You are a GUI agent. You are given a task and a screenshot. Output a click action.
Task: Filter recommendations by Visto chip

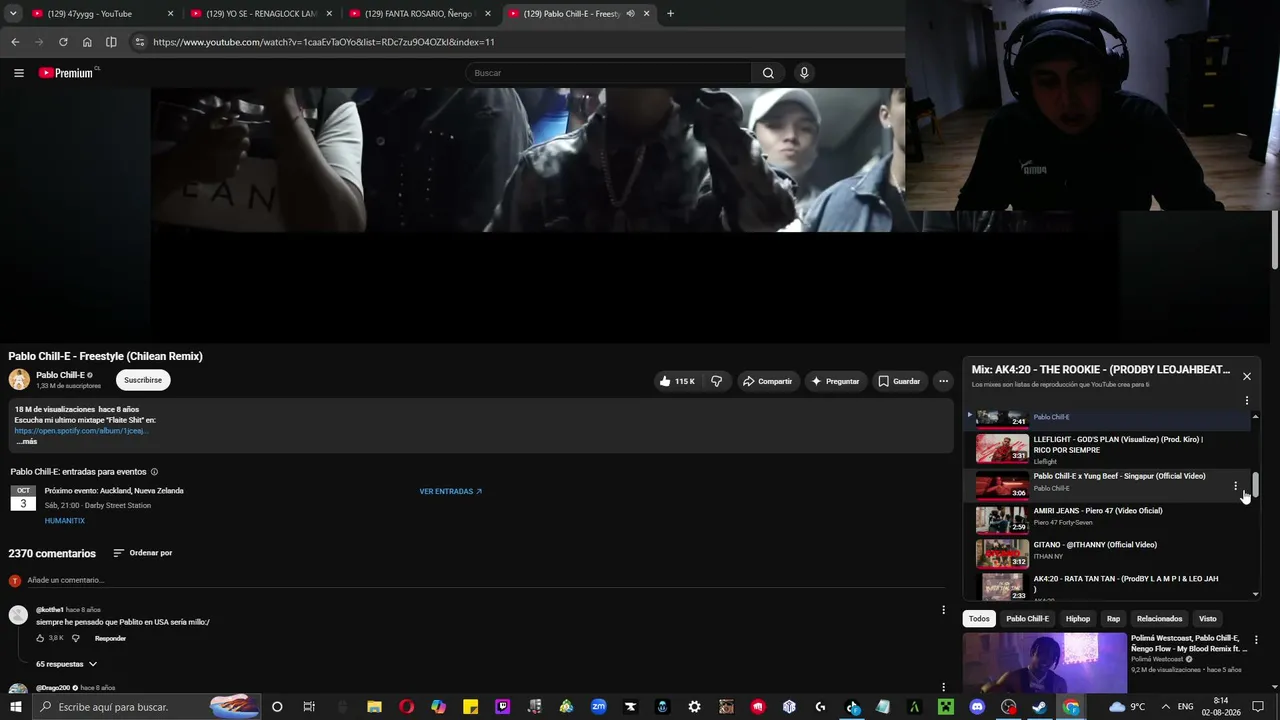pyautogui.click(x=1208, y=619)
